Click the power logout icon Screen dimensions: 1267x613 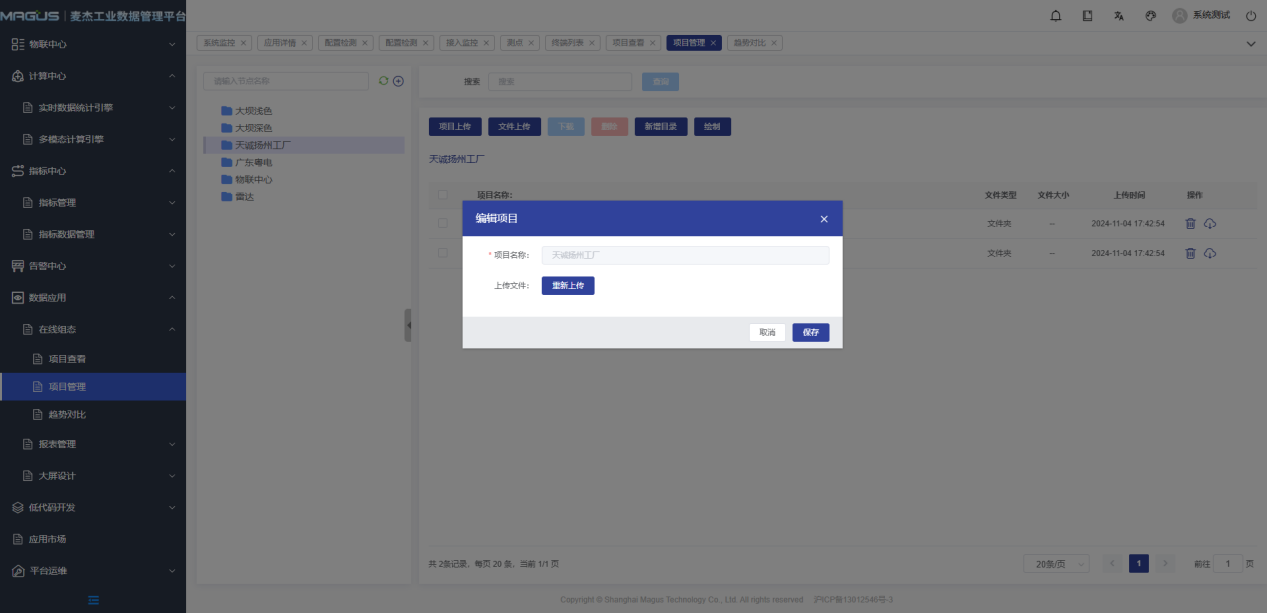[1250, 16]
